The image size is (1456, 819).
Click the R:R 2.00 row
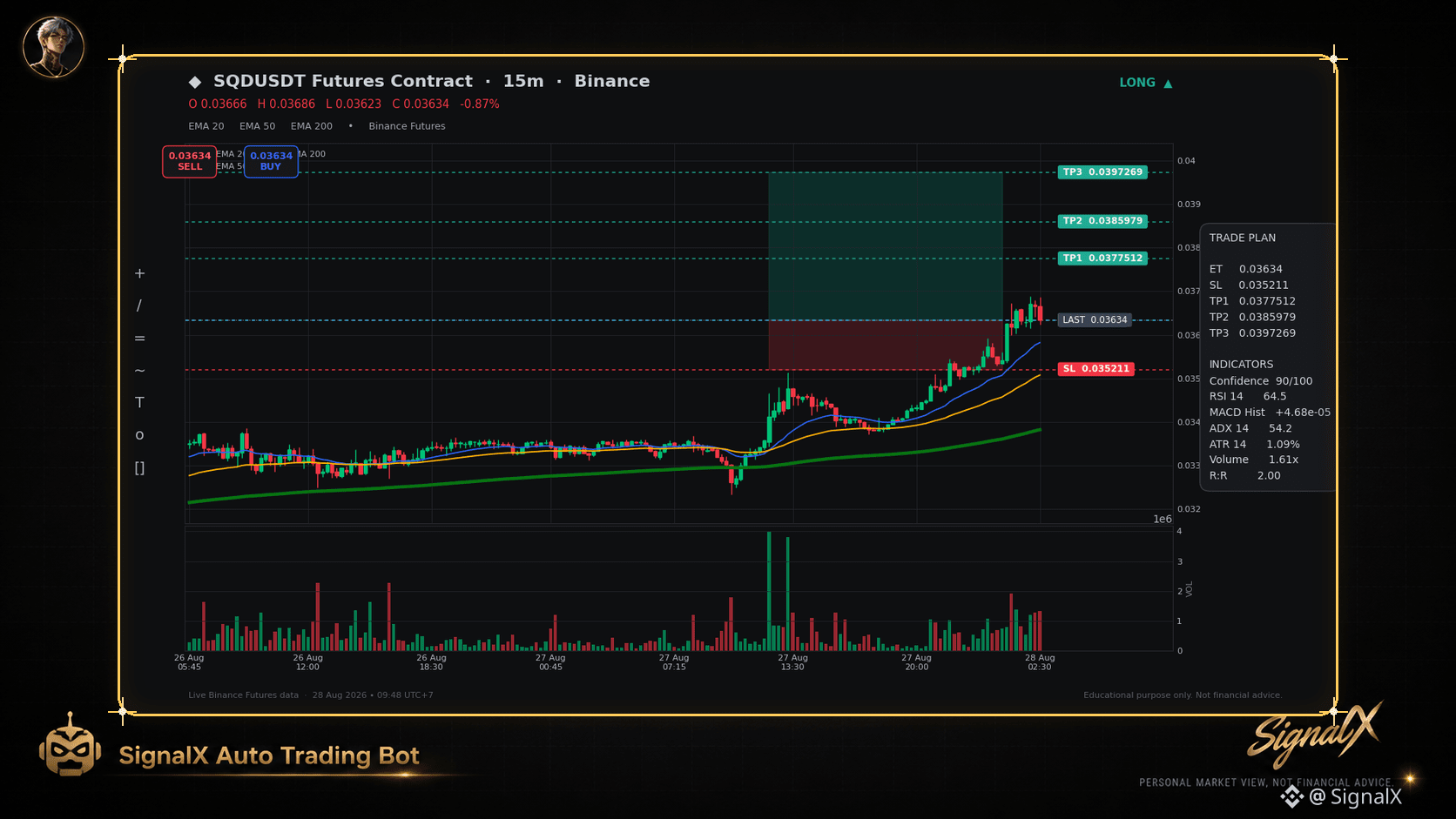tap(1245, 476)
